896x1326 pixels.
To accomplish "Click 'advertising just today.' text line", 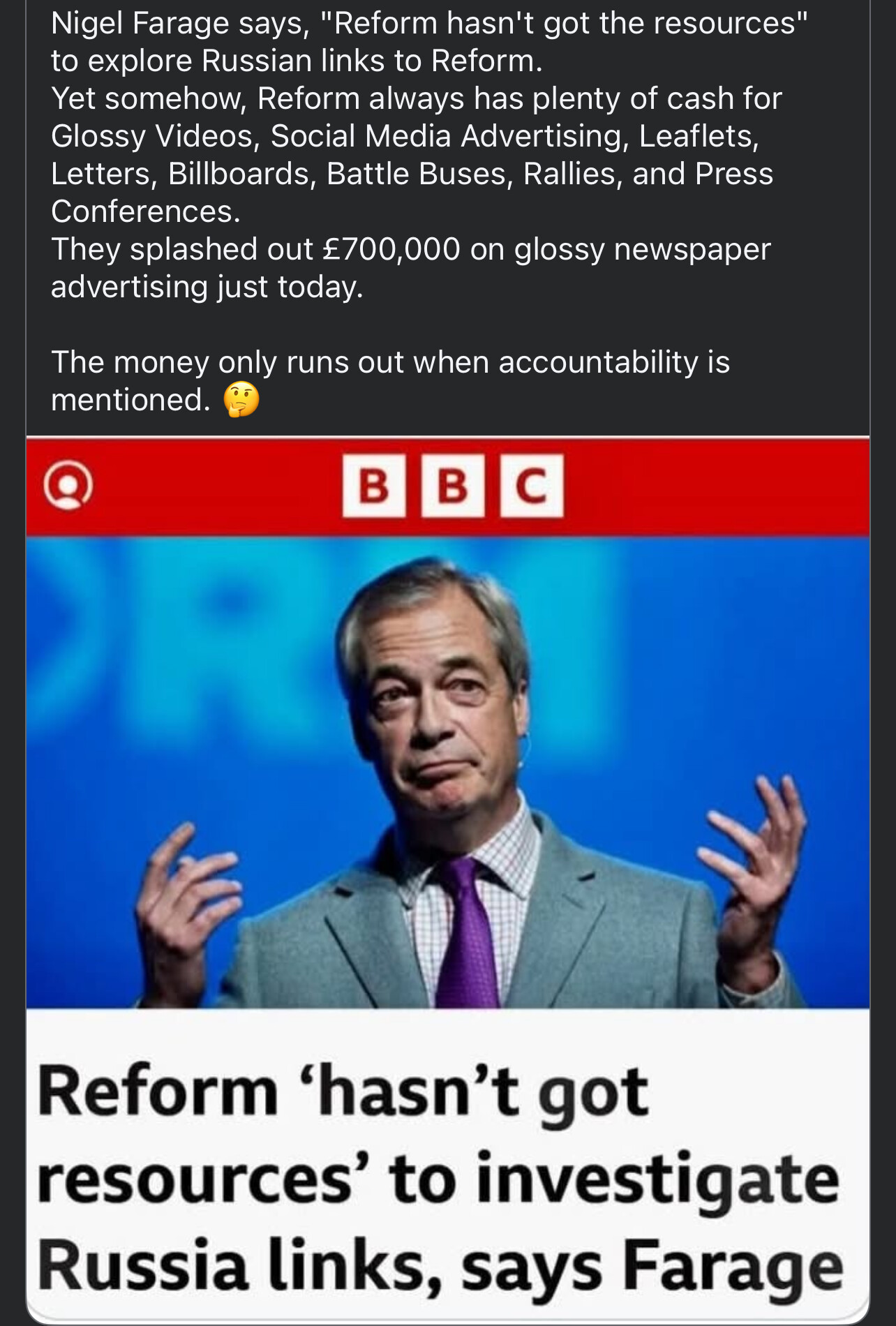I will 207,287.
